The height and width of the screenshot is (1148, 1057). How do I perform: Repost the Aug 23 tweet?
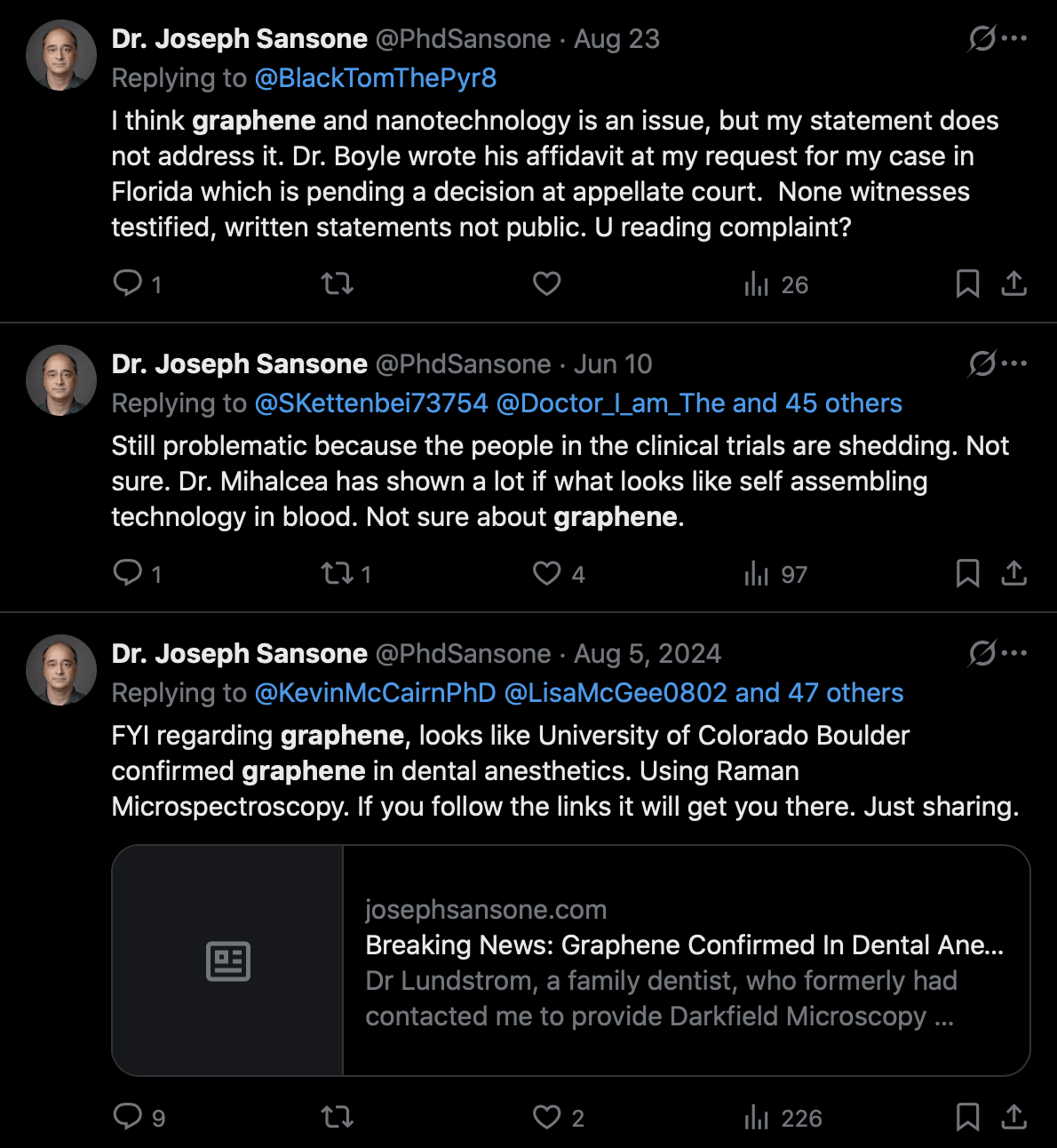[338, 284]
